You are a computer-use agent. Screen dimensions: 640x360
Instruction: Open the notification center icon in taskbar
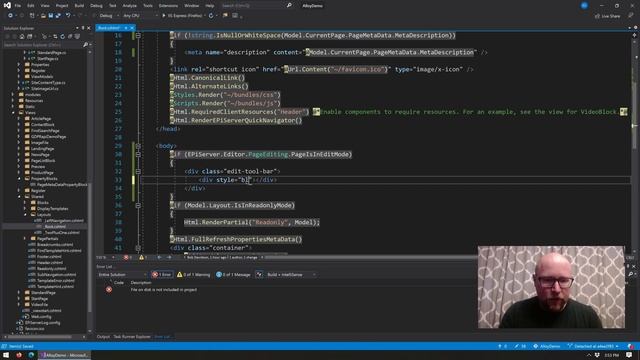coord(629,356)
